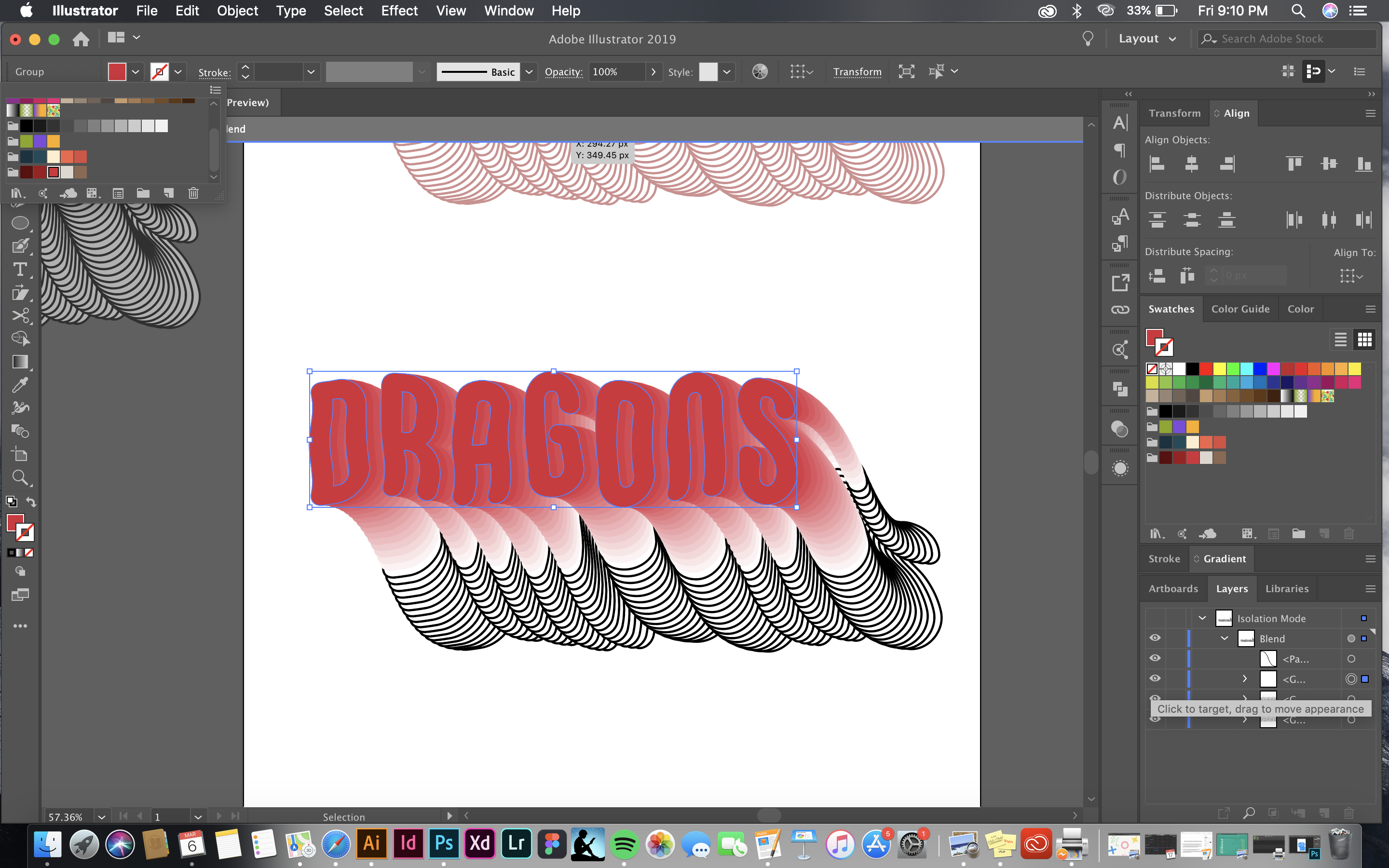
Task: Pick the black swatch in Swatches panel top row
Action: point(1193,368)
